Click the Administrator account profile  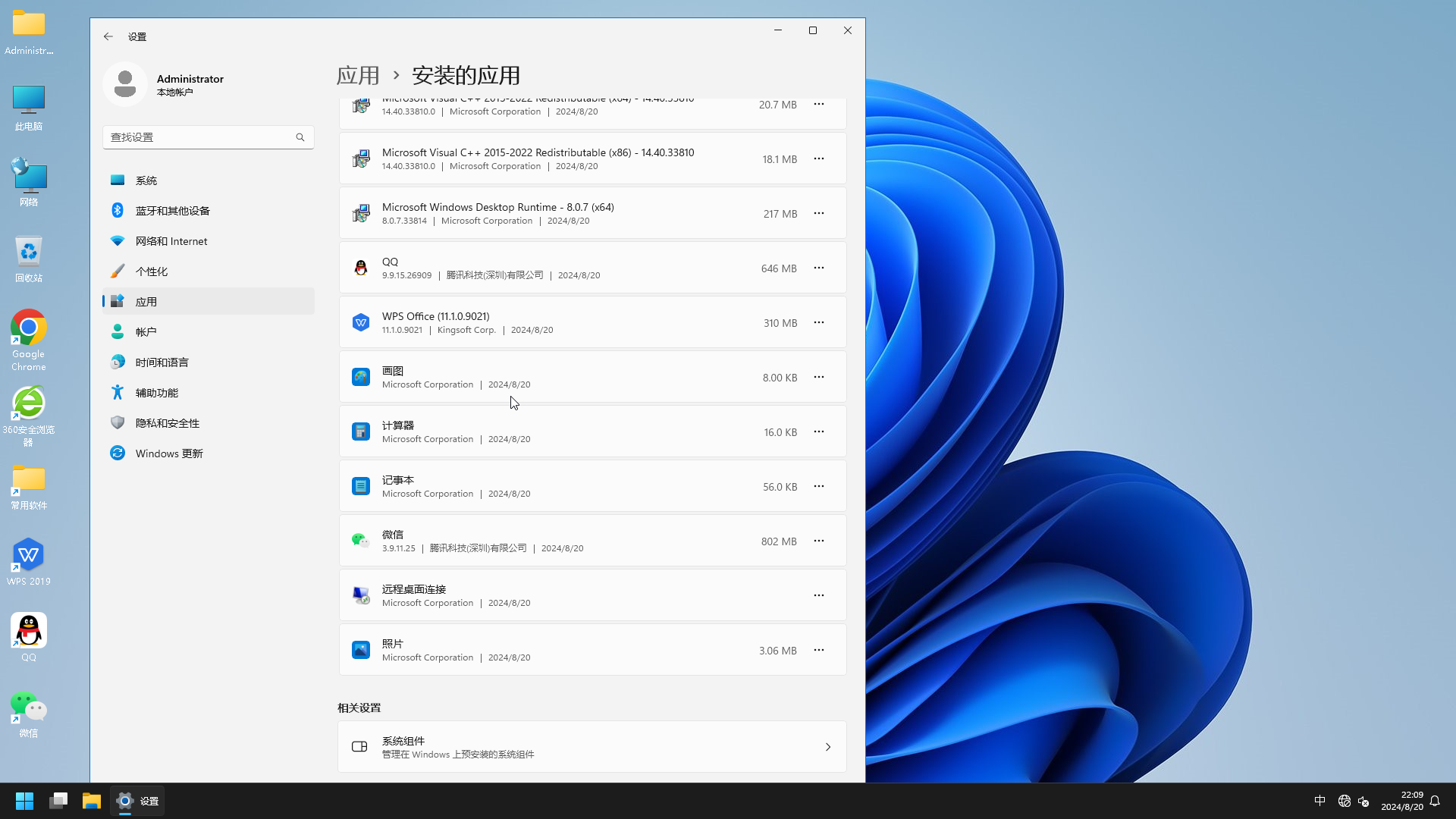(x=164, y=84)
